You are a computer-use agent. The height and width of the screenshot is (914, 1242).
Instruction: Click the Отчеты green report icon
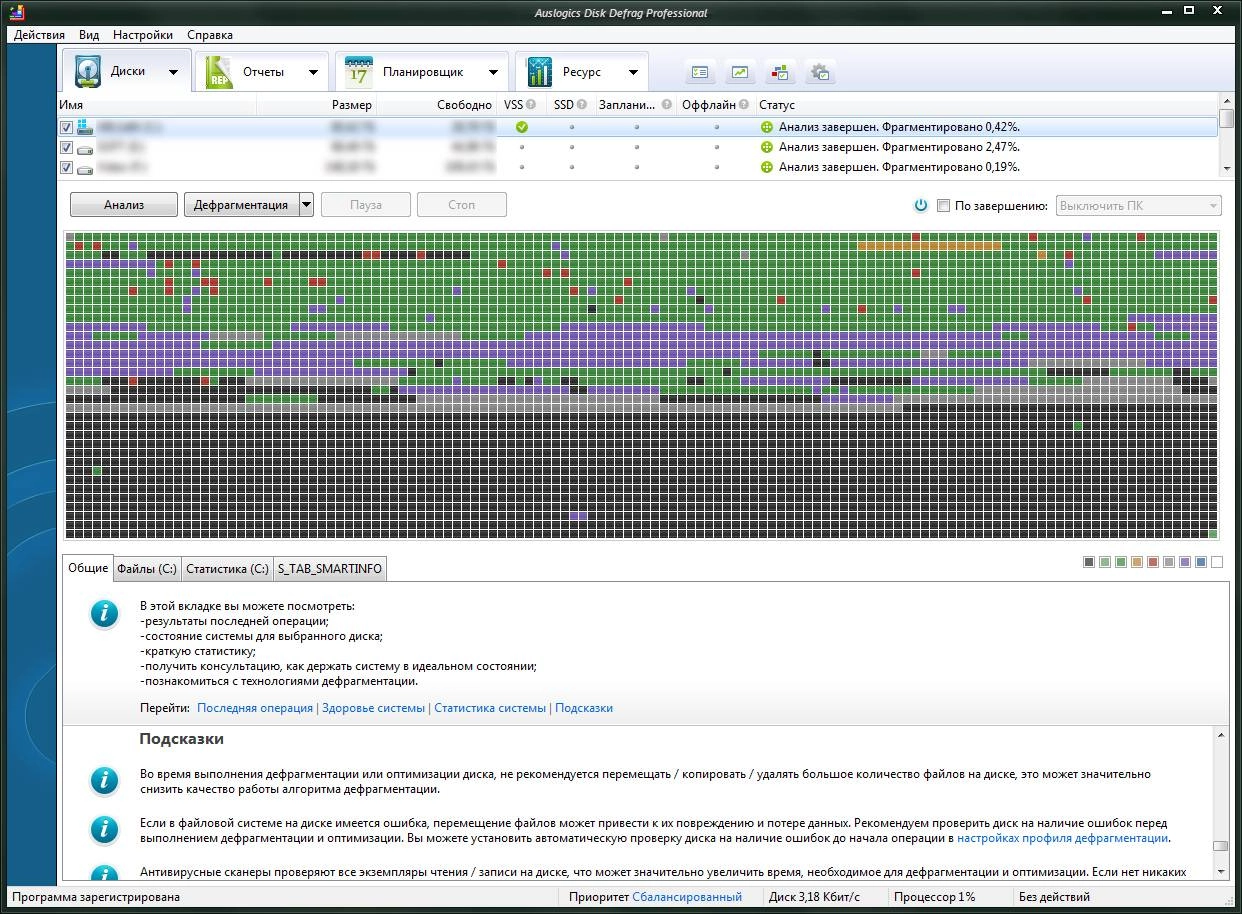click(219, 72)
